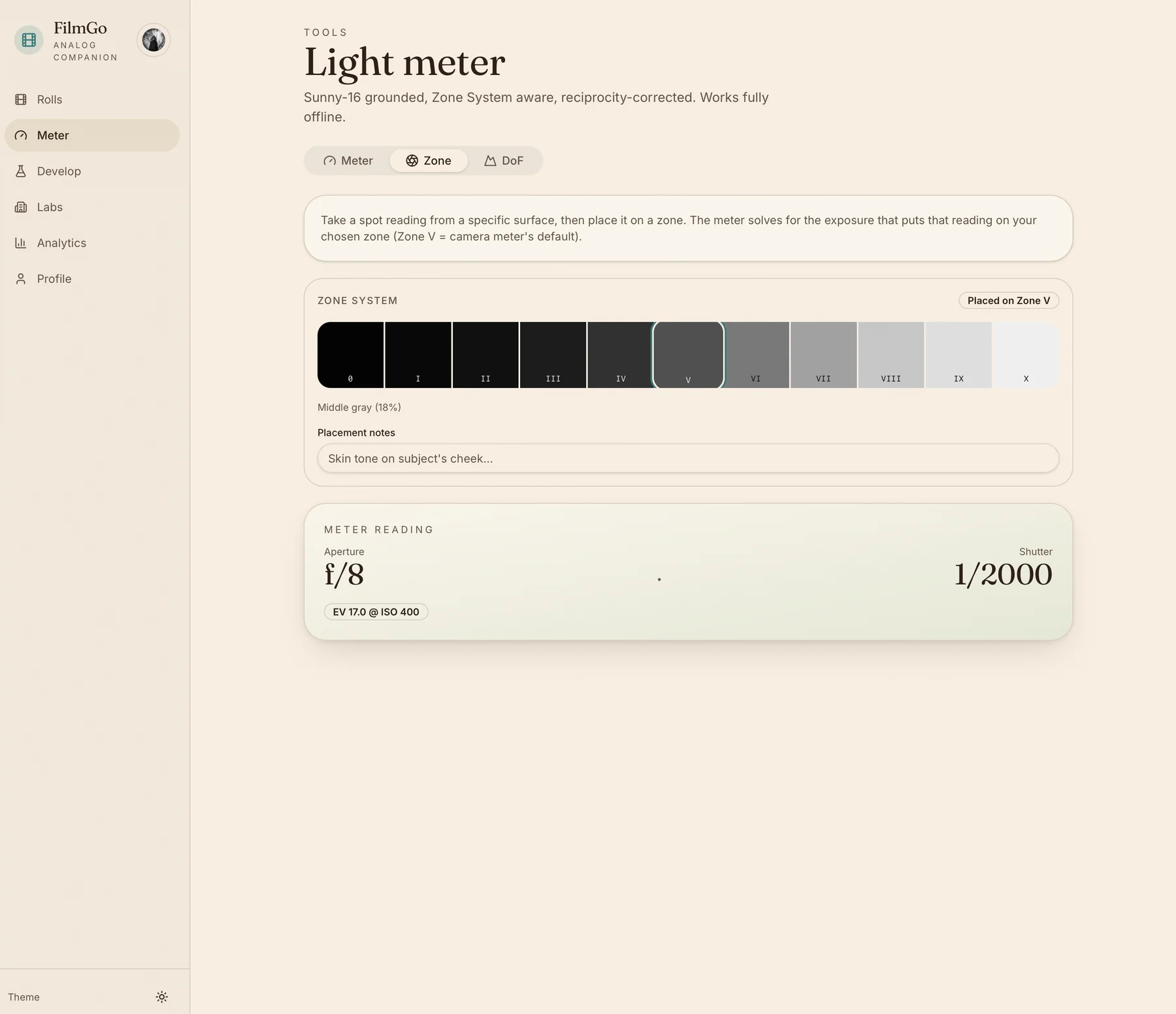Image resolution: width=1176 pixels, height=1014 pixels.
Task: Click the aperture icon on Zone tab
Action: [x=412, y=161]
